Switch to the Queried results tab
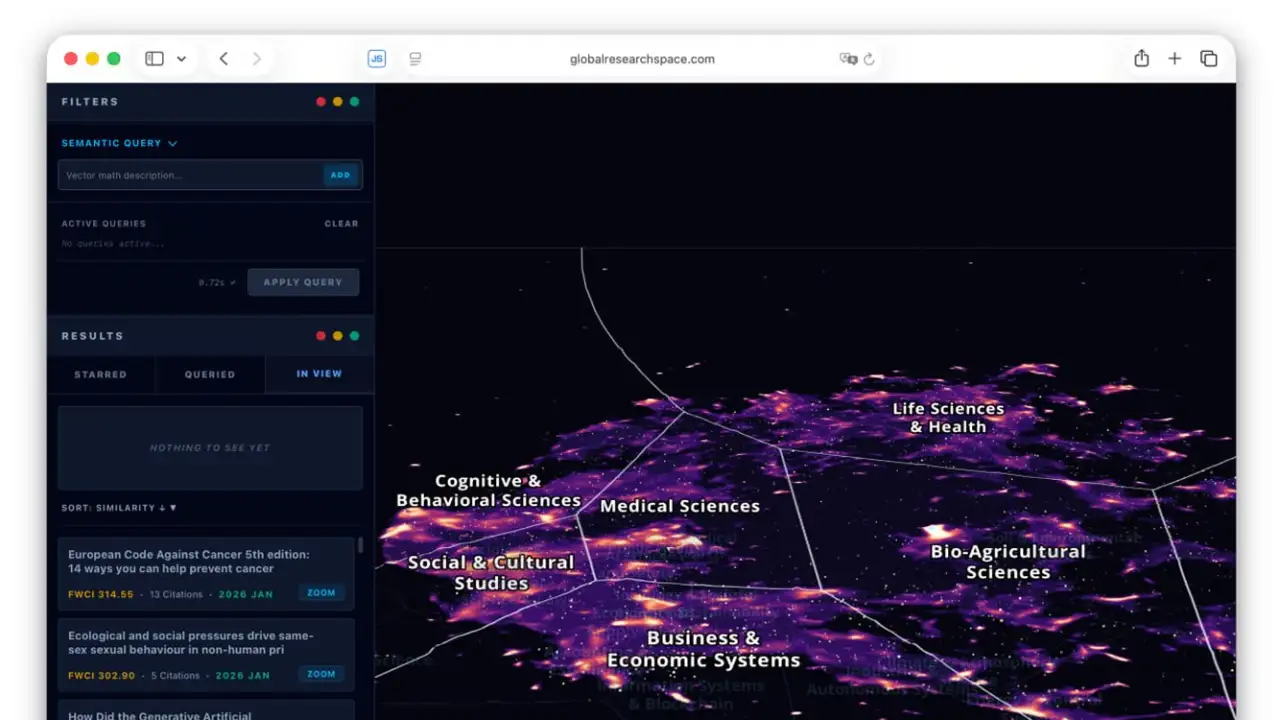This screenshot has width=1280, height=720. pos(210,374)
